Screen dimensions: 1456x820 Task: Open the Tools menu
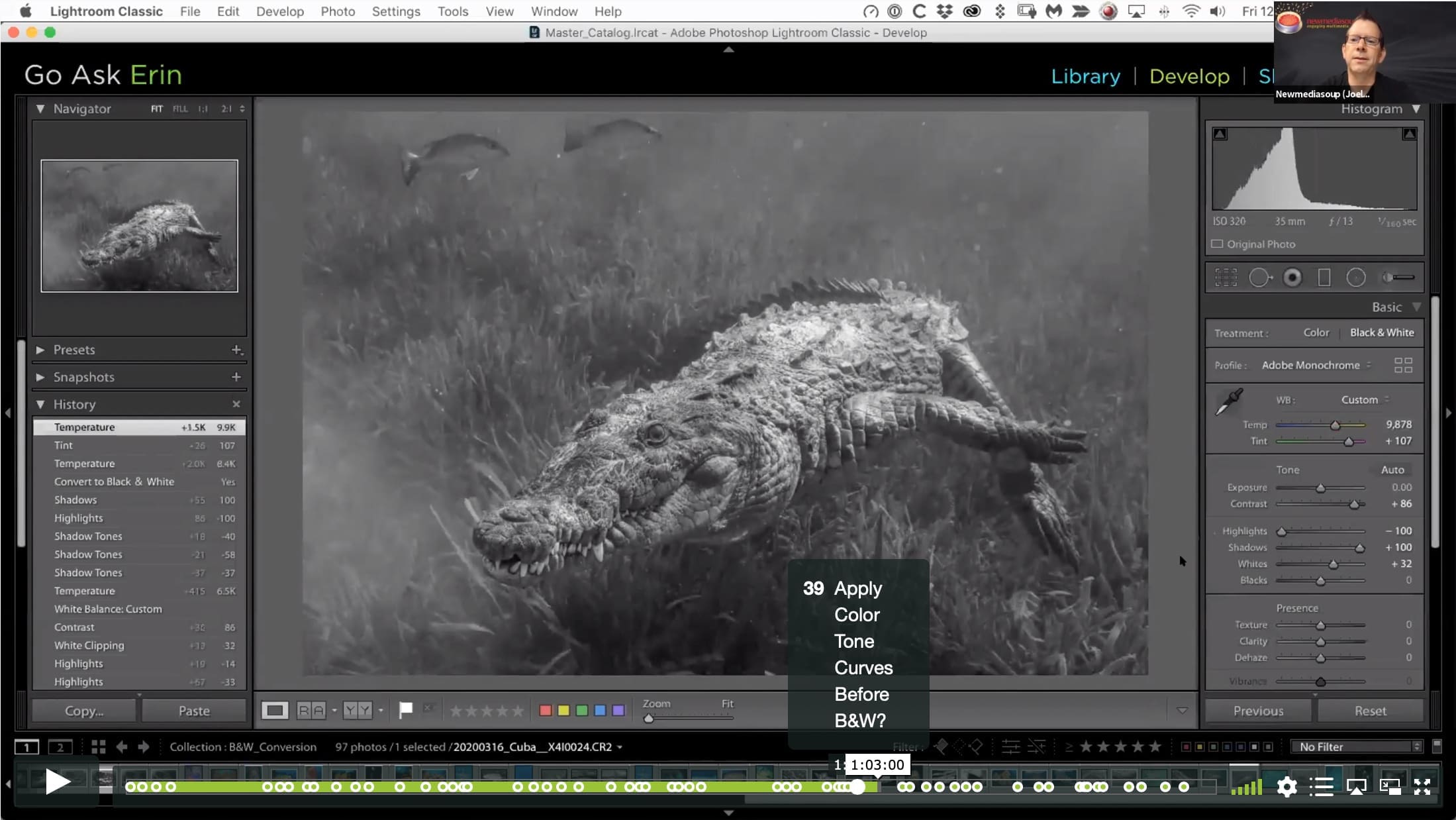pos(453,11)
